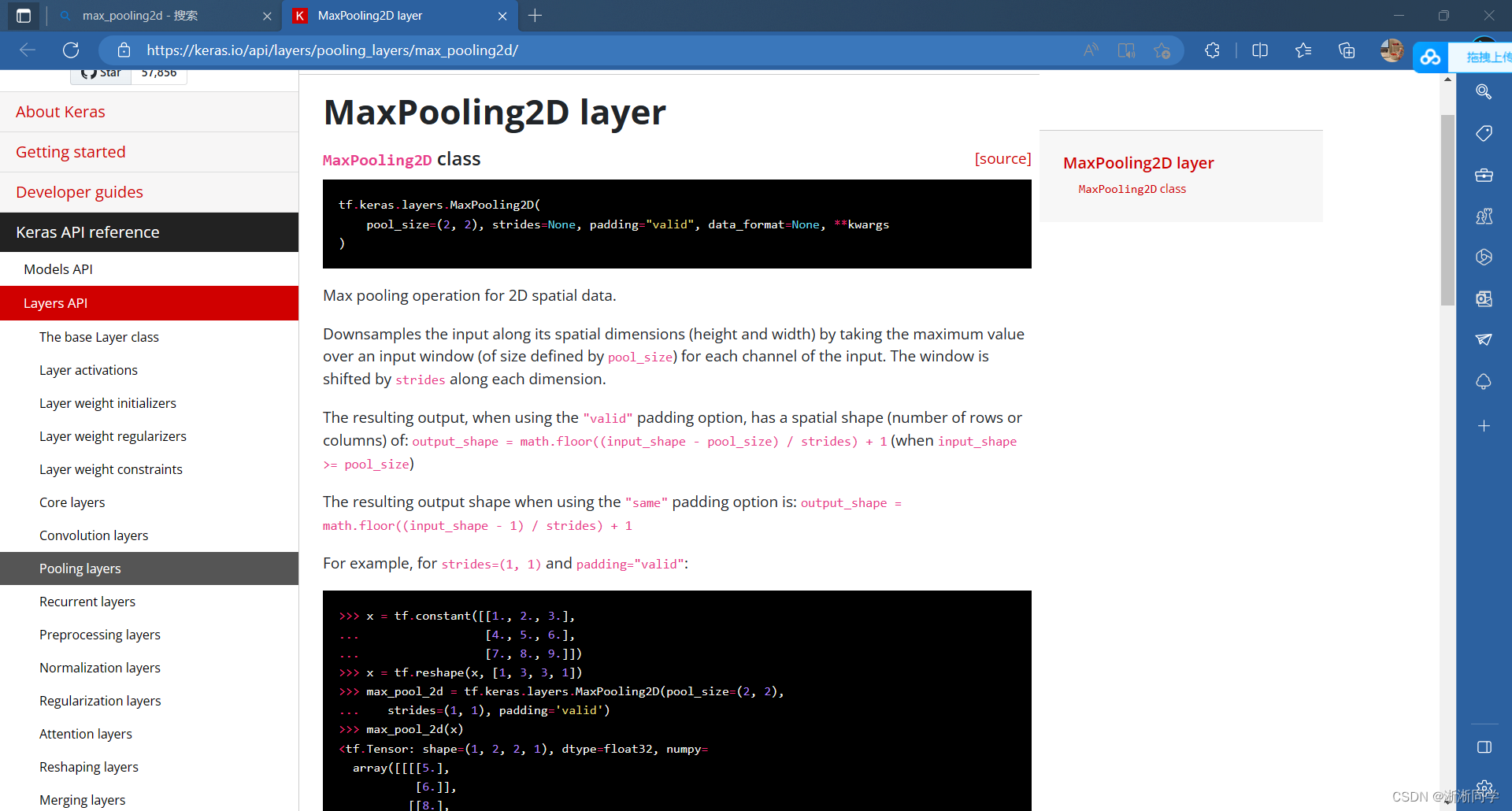Close the MaxPooling2D layer tab
This screenshot has width=1512, height=811.
pos(502,16)
